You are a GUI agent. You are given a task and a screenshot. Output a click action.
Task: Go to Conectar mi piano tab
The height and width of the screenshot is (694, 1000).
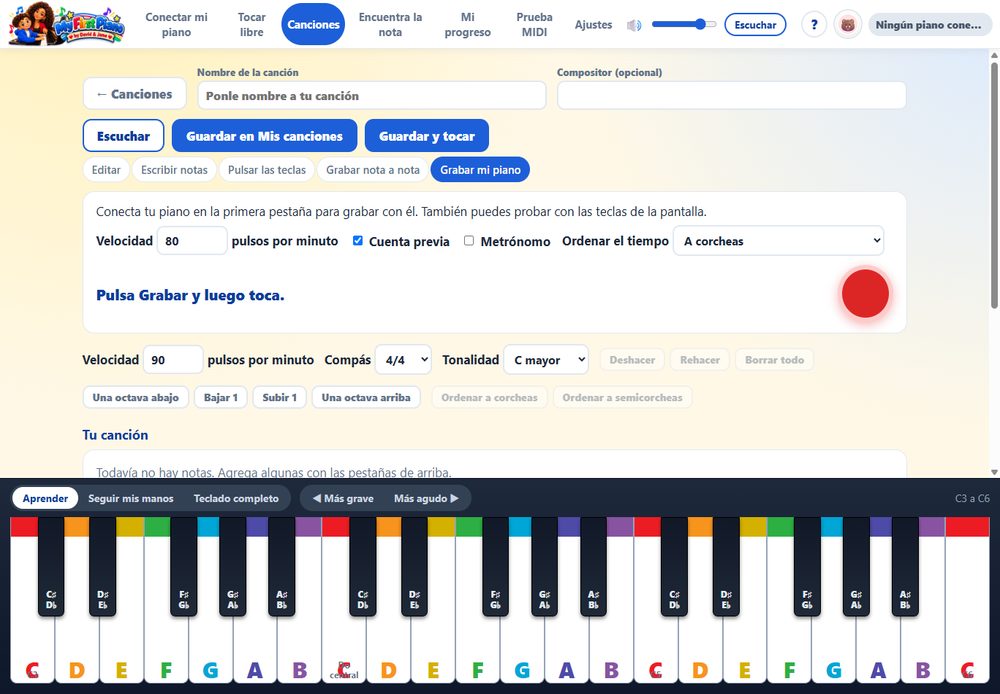[176, 24]
